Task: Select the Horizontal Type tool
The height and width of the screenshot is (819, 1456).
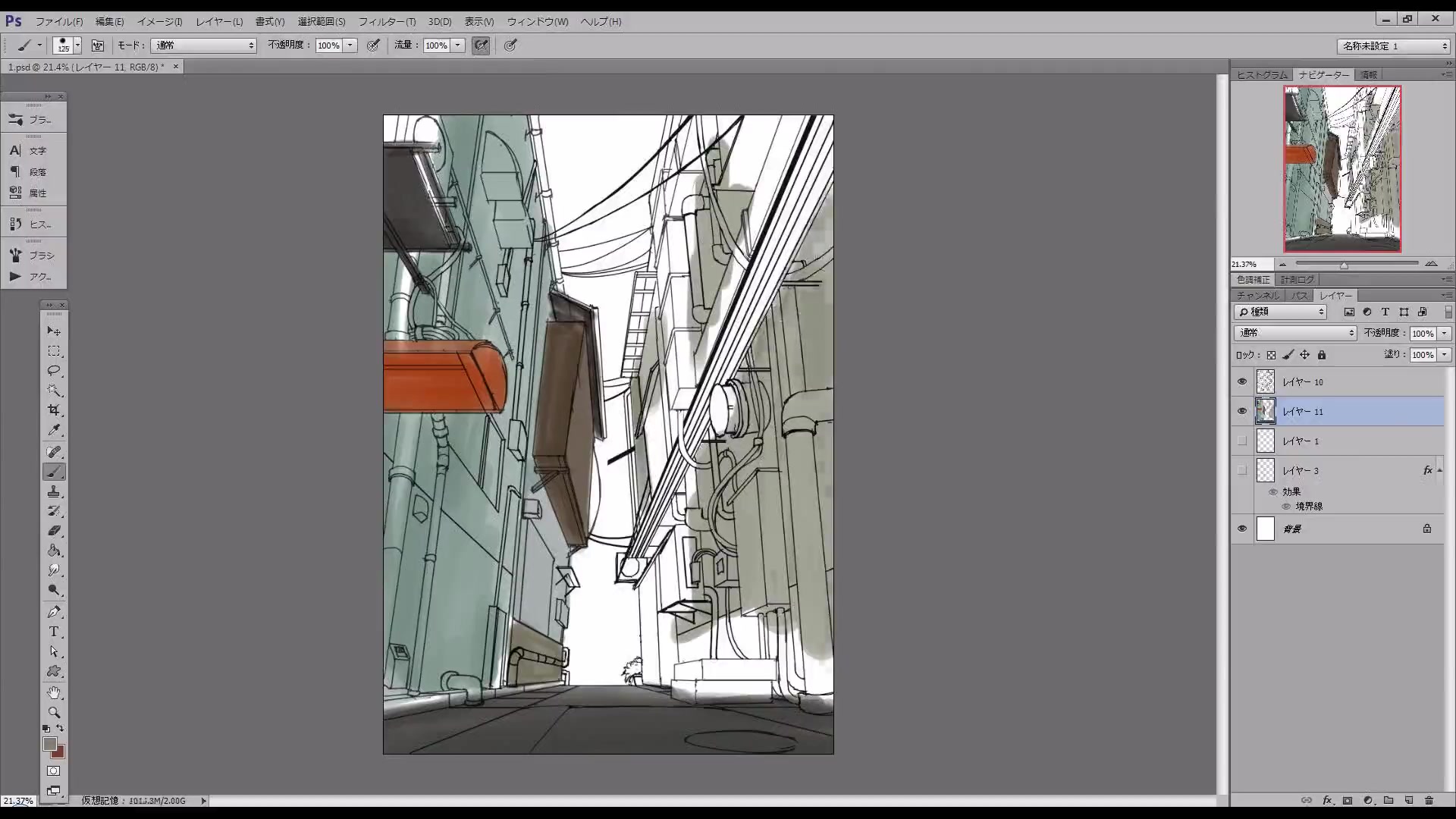Action: [54, 632]
